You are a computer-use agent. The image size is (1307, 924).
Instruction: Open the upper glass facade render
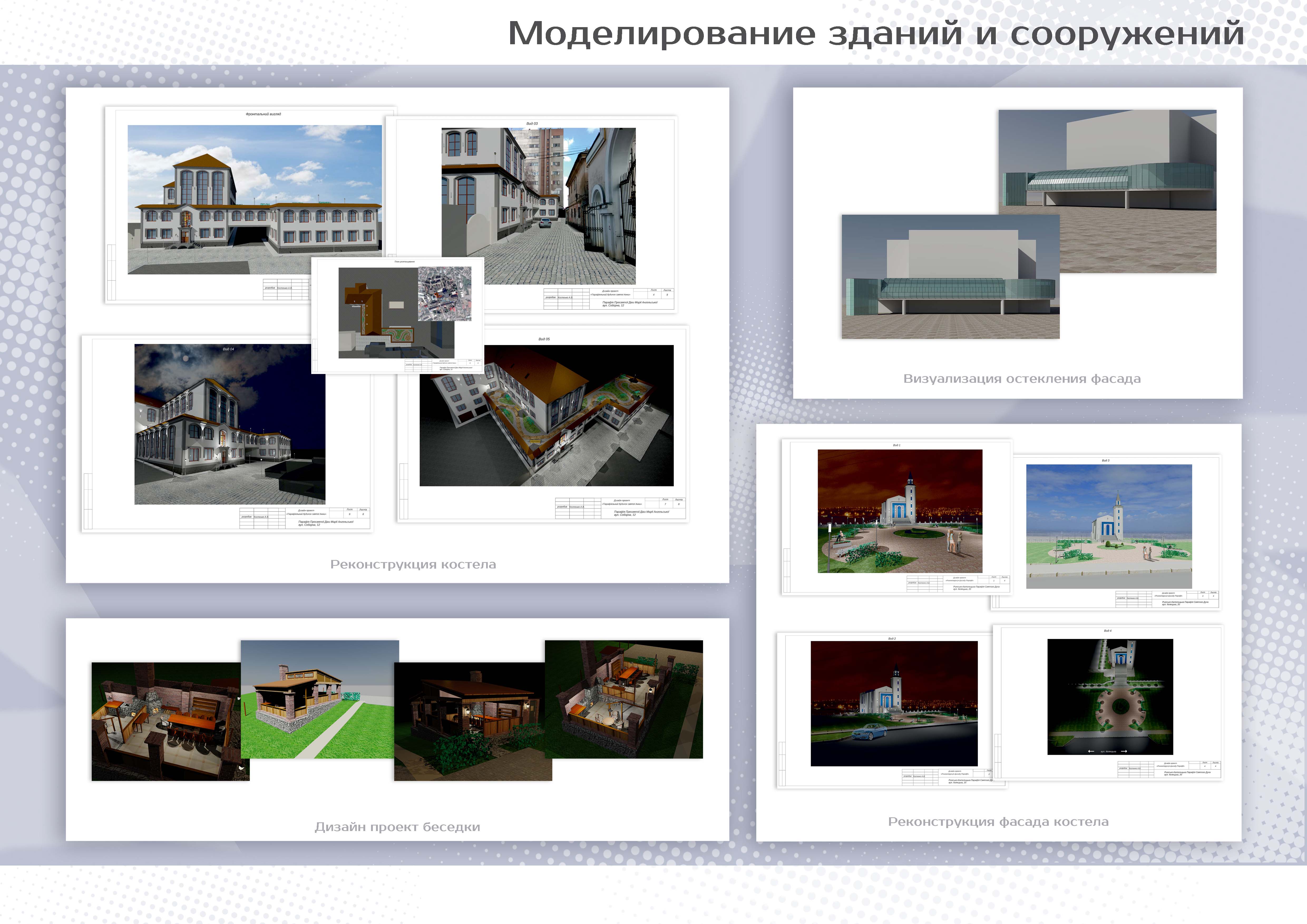point(1107,191)
